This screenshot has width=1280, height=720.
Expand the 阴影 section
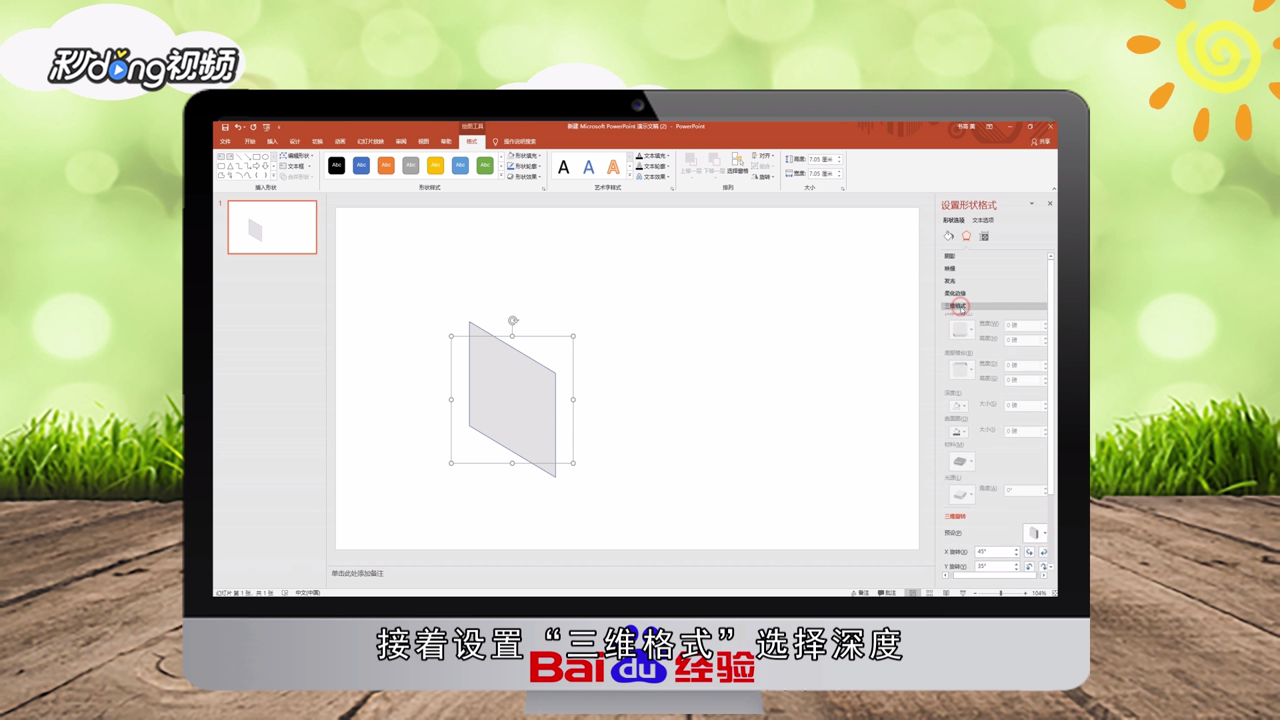[950, 256]
